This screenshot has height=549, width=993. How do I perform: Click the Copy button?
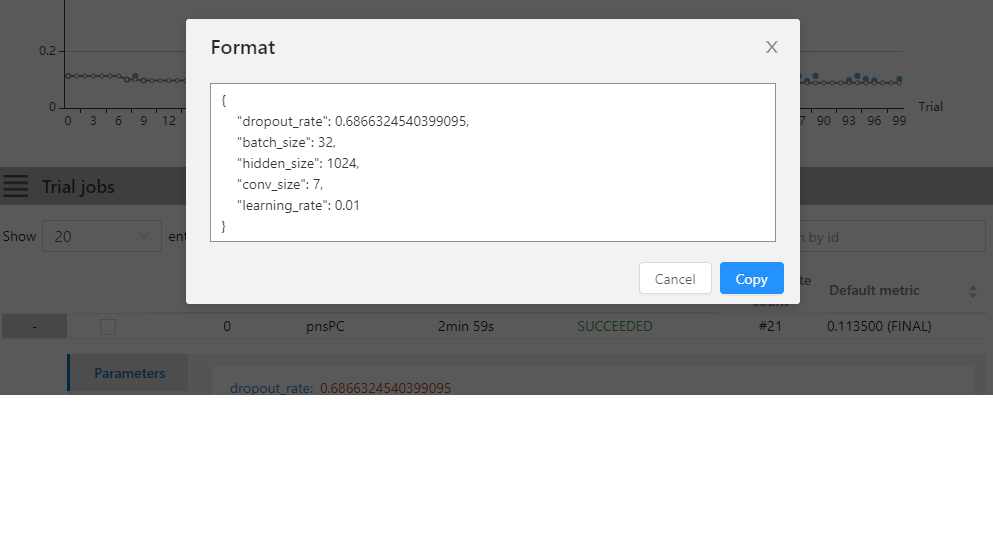(751, 279)
